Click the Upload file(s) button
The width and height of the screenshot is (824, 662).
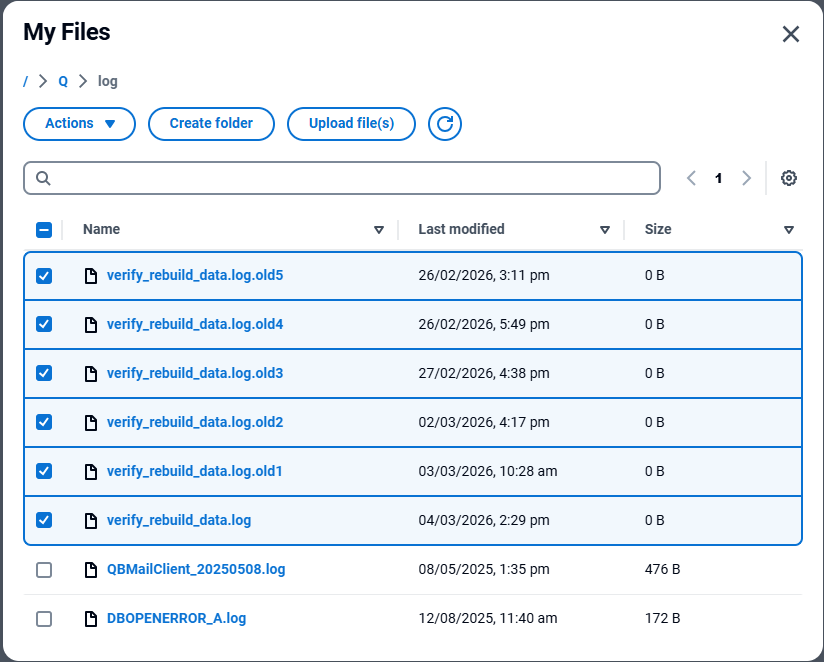point(351,124)
